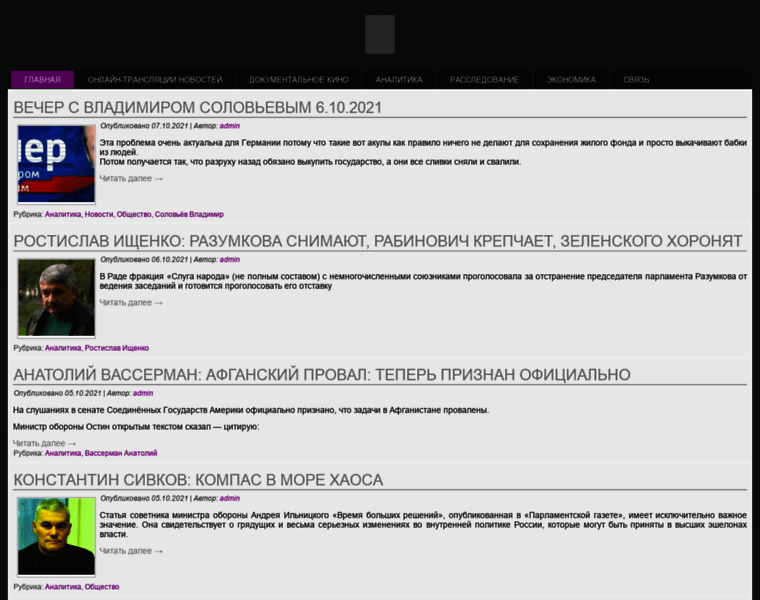Open the Соловьёв Владимир category link
Viewport: 760px width, 600px height.
[x=189, y=214]
